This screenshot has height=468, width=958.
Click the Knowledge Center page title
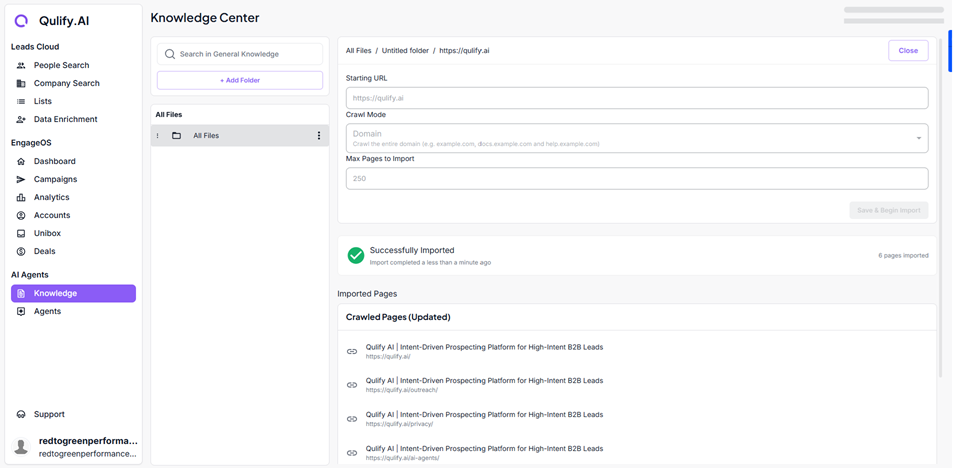[x=205, y=18]
